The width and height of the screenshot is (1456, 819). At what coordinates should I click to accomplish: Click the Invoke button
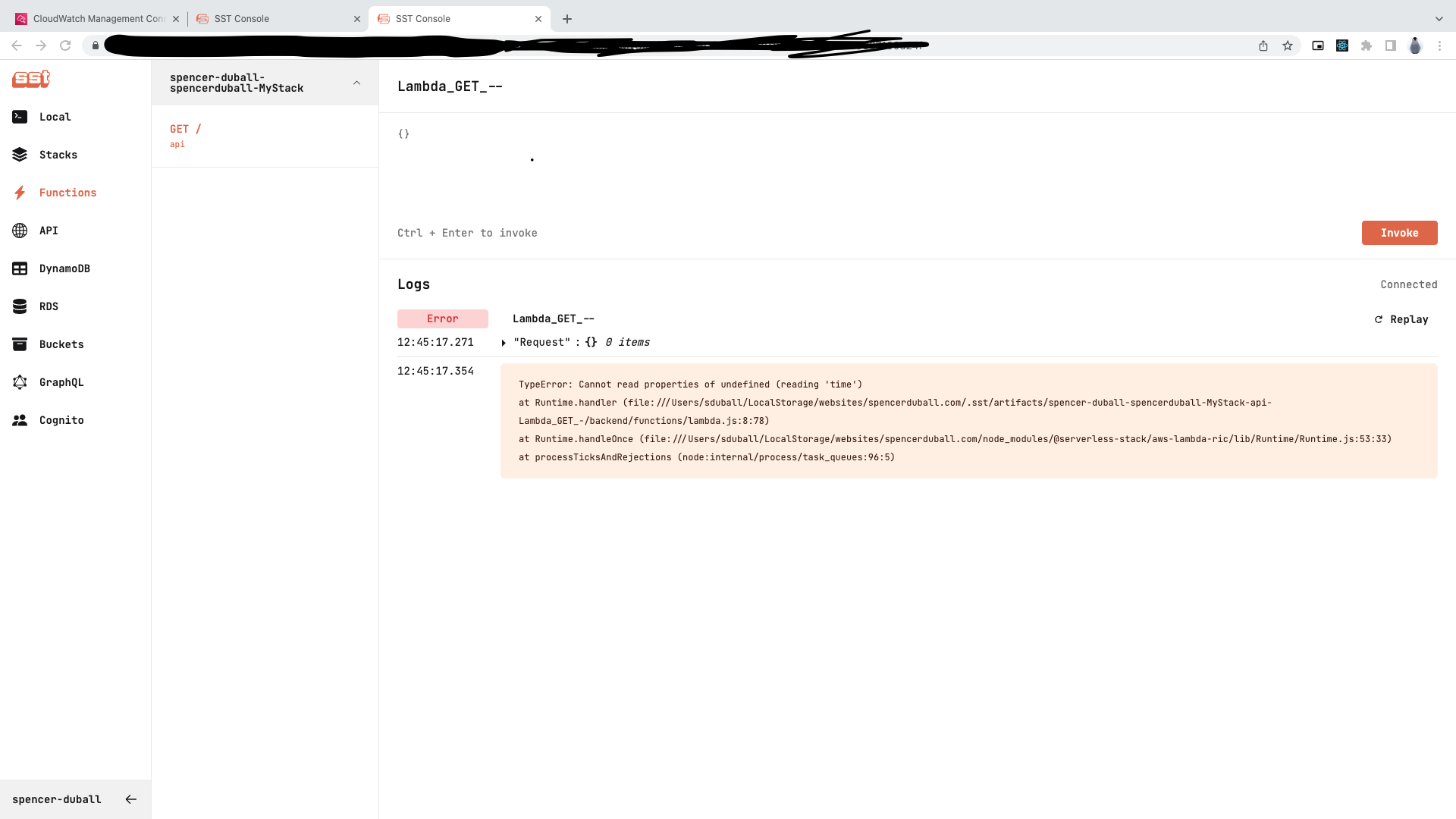(1399, 233)
